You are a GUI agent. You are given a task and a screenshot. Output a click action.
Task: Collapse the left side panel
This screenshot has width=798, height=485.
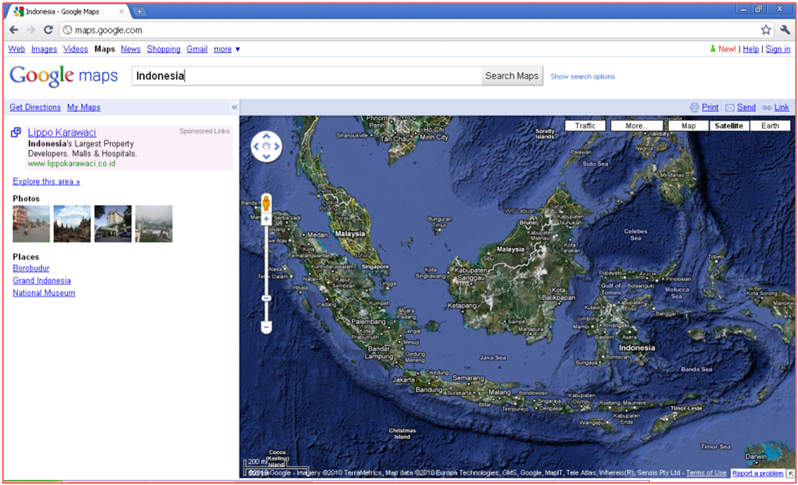click(234, 107)
